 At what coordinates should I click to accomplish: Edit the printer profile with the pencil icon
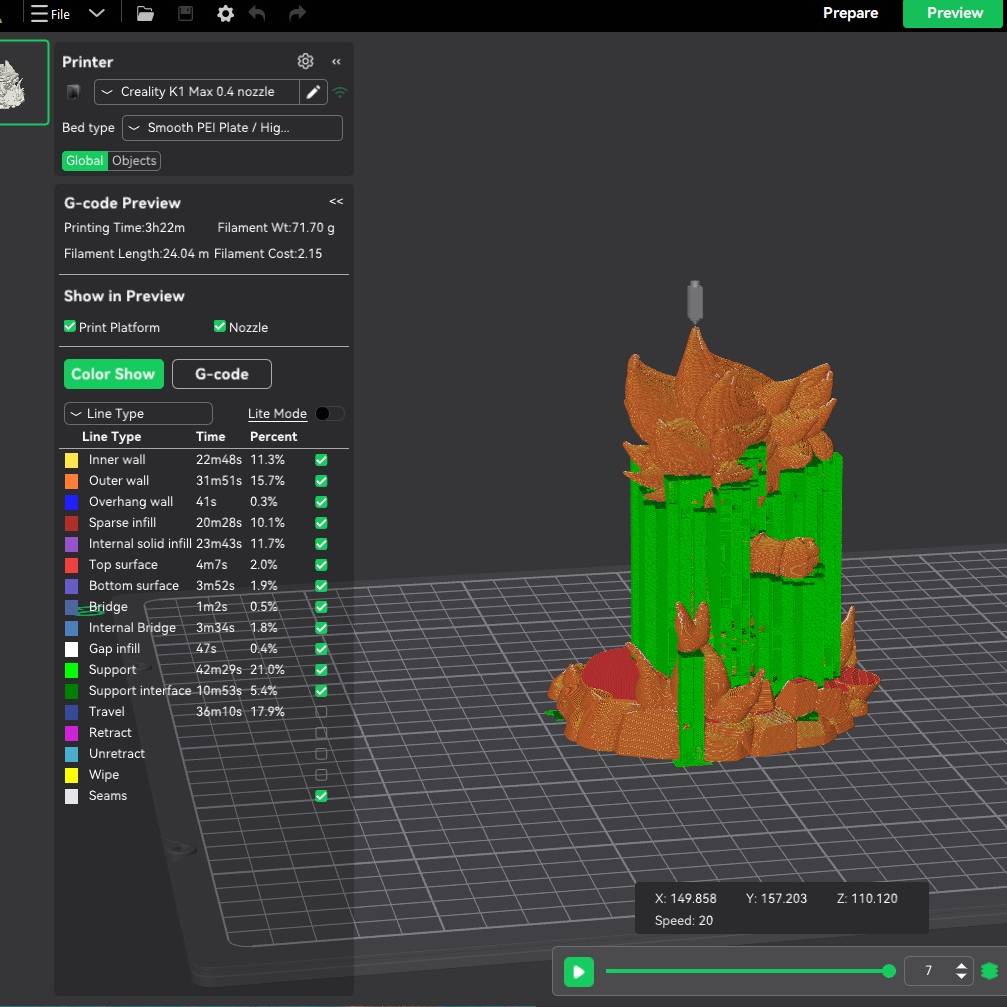[313, 91]
